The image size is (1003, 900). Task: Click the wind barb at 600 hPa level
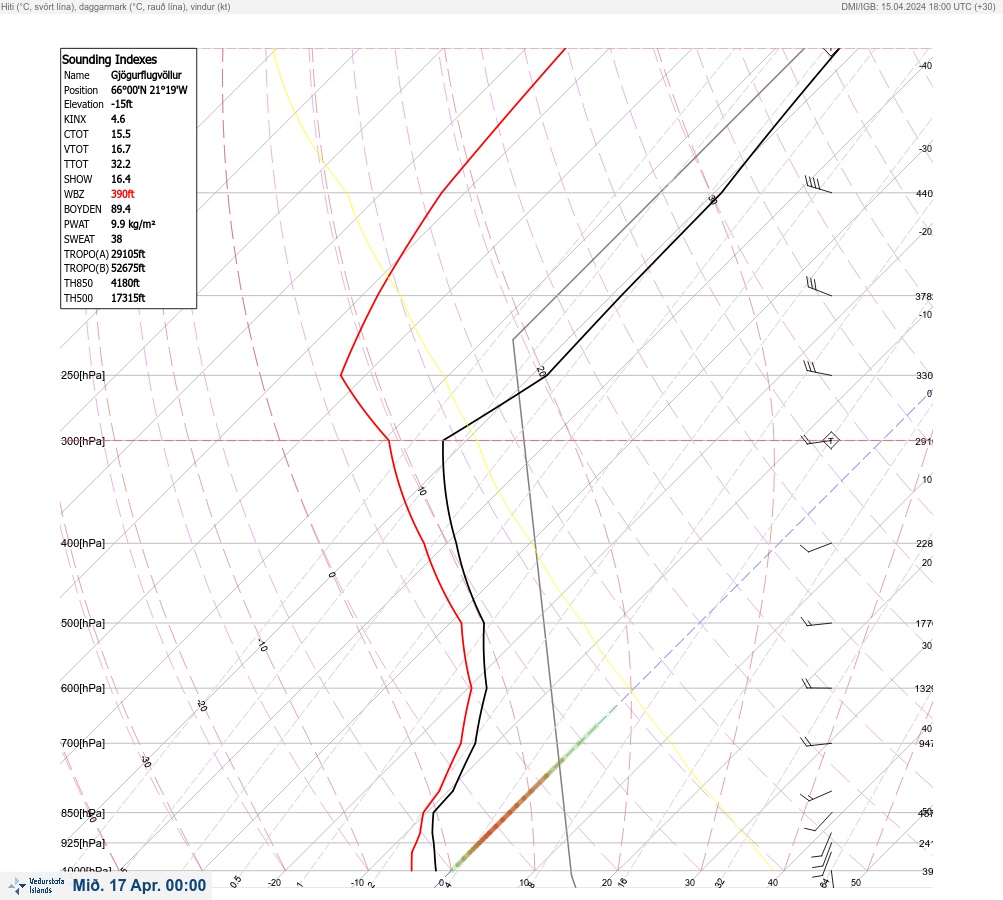point(817,684)
